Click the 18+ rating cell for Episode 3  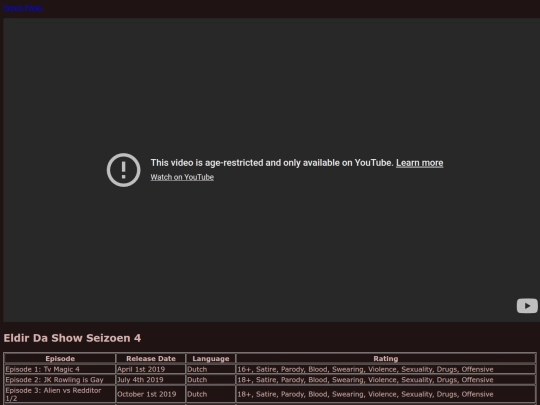(386, 394)
